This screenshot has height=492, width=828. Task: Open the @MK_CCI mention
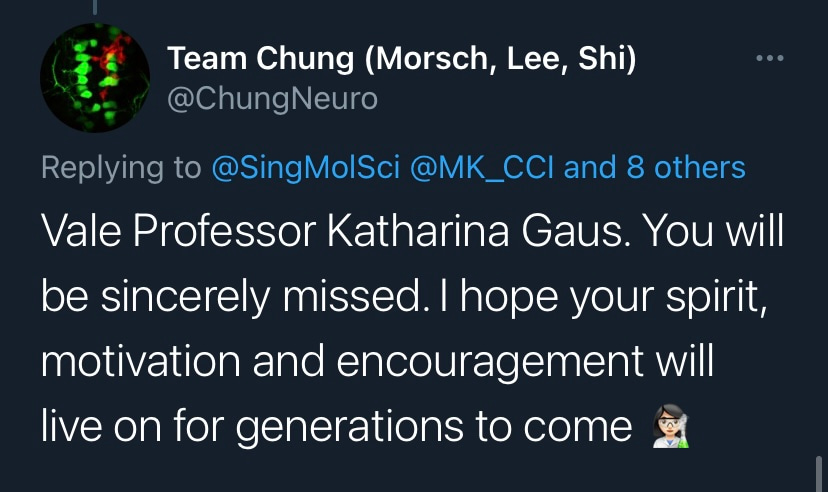tap(486, 167)
